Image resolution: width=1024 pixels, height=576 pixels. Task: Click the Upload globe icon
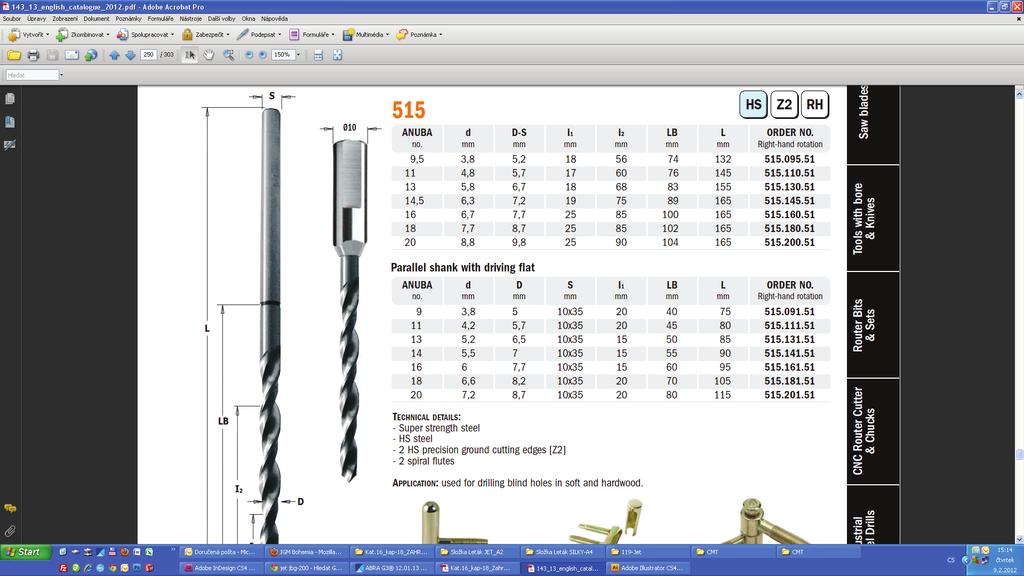(x=91, y=56)
